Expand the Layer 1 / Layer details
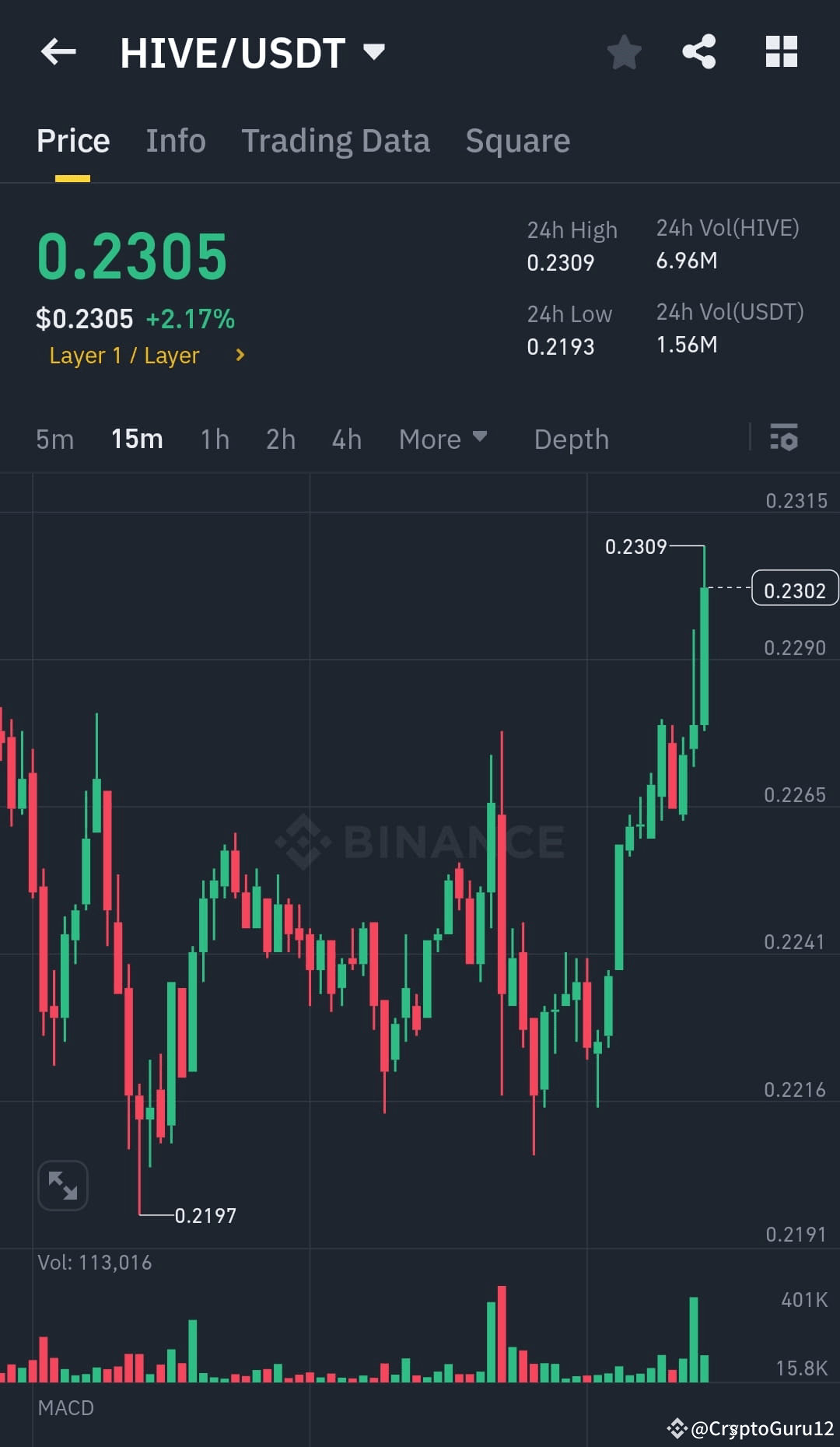This screenshot has width=840, height=1447. click(146, 355)
